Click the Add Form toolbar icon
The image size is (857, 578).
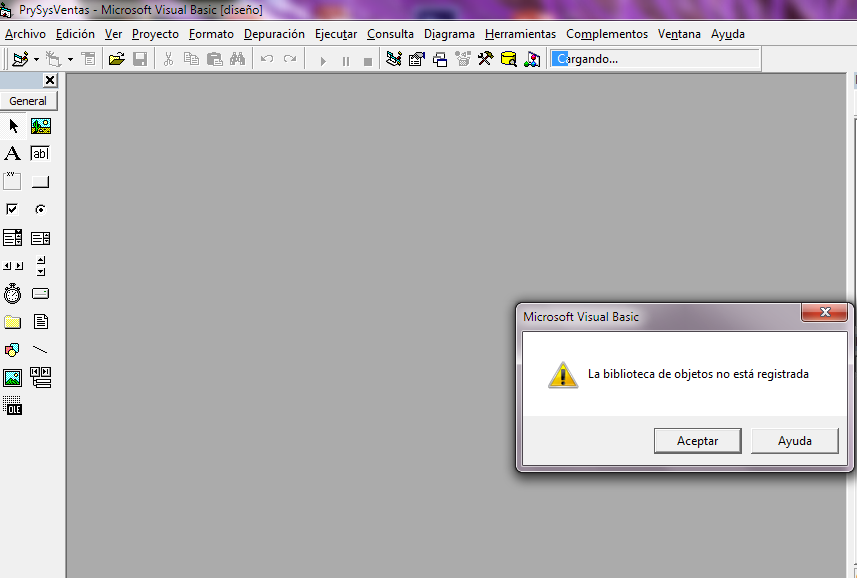(x=54, y=58)
